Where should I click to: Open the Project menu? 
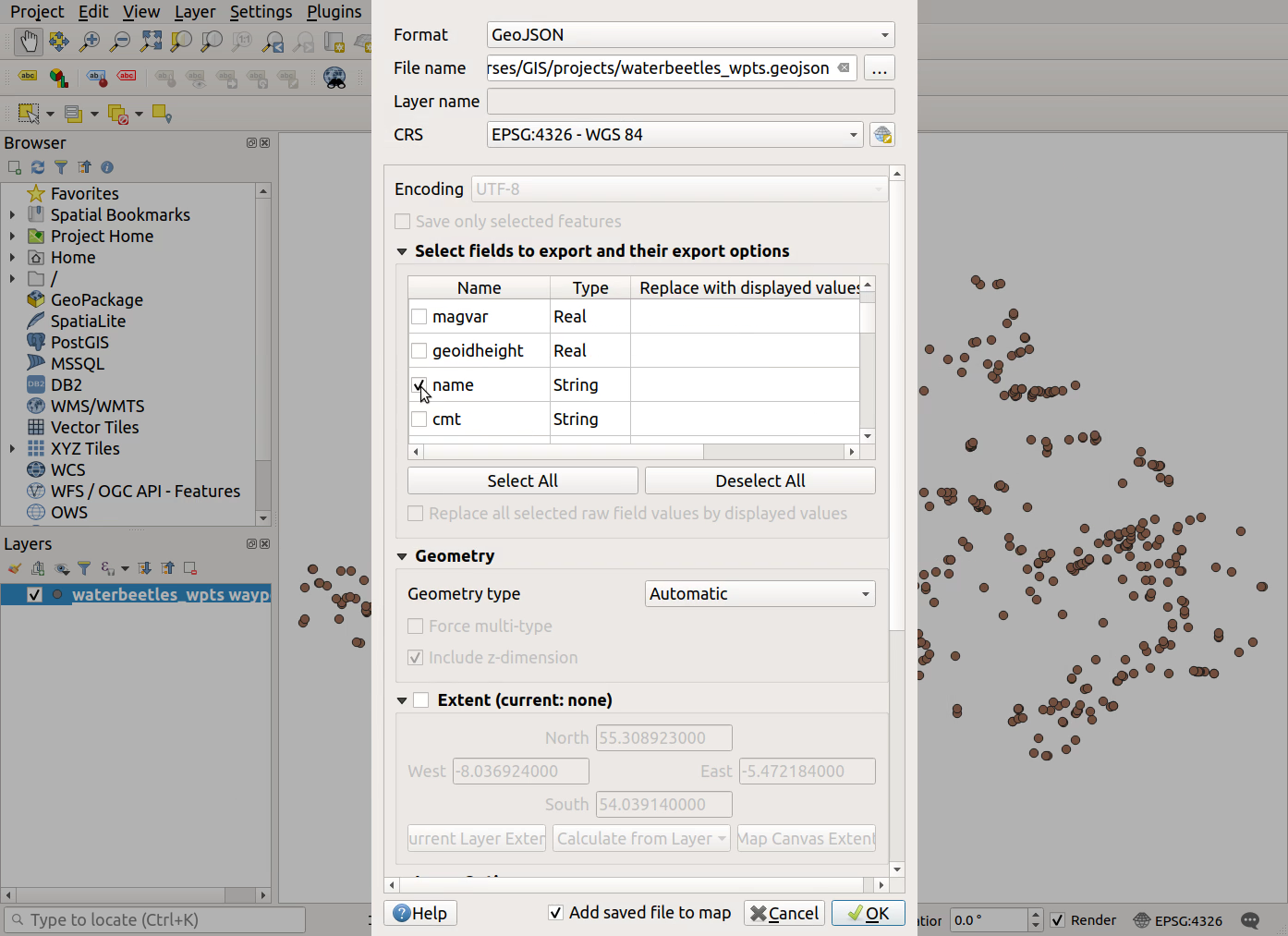tap(37, 12)
